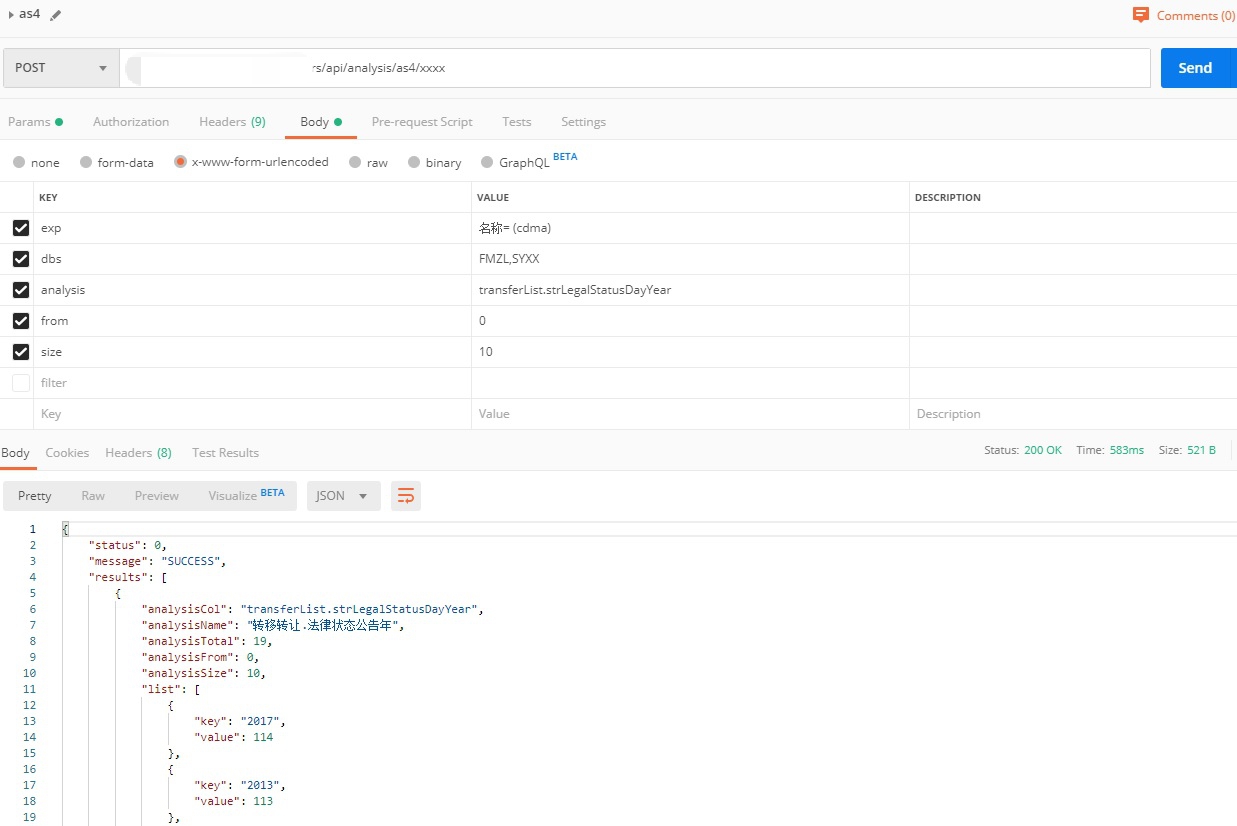
Task: Select the raw body type radio button
Action: coord(355,162)
